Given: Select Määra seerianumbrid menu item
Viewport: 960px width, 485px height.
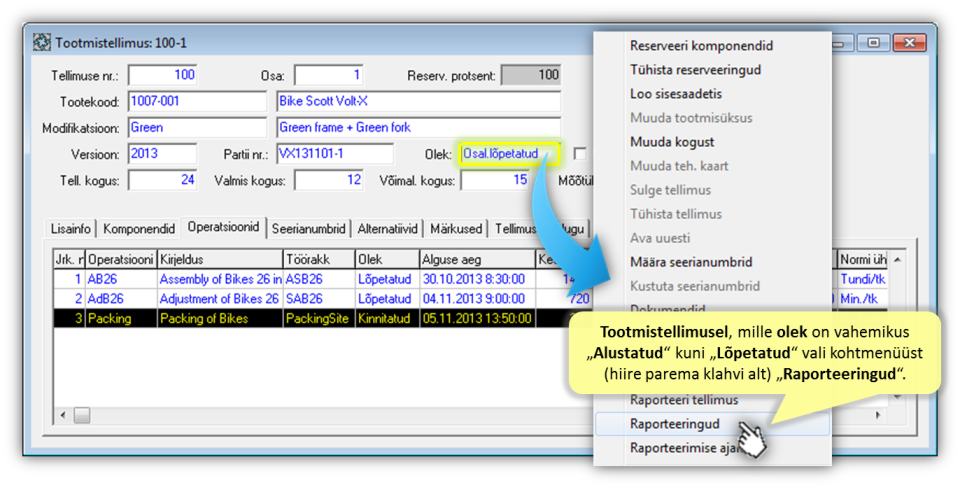Looking at the screenshot, I should tap(691, 262).
